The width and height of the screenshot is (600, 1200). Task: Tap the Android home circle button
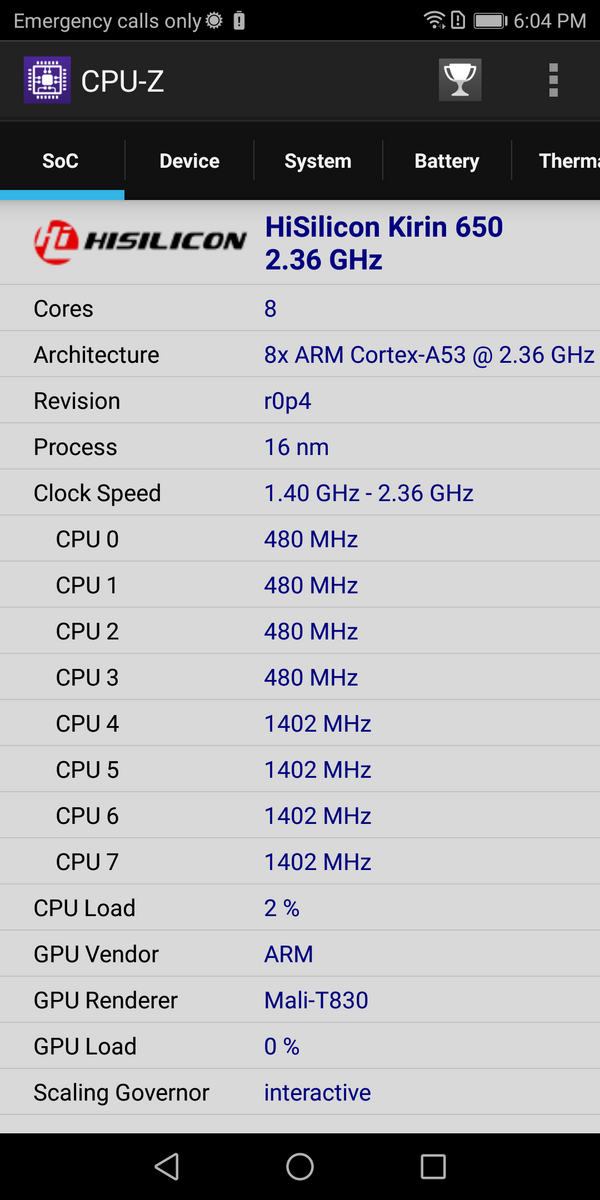click(x=300, y=1166)
